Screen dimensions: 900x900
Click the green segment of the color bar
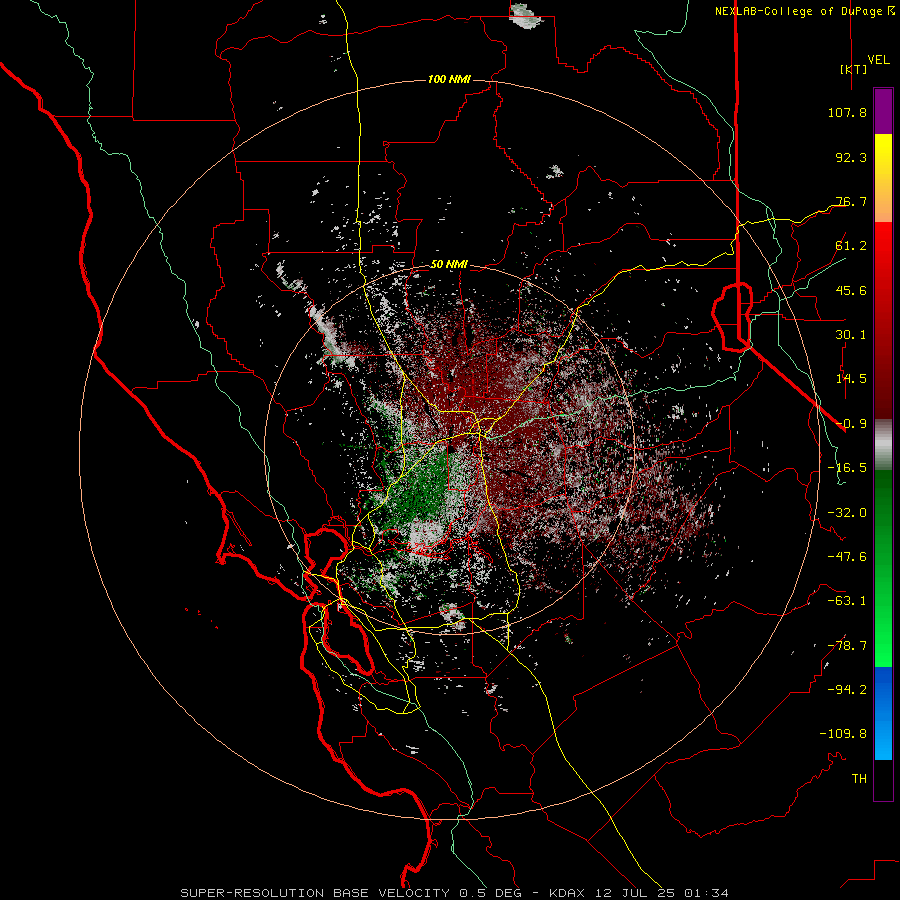click(x=883, y=568)
